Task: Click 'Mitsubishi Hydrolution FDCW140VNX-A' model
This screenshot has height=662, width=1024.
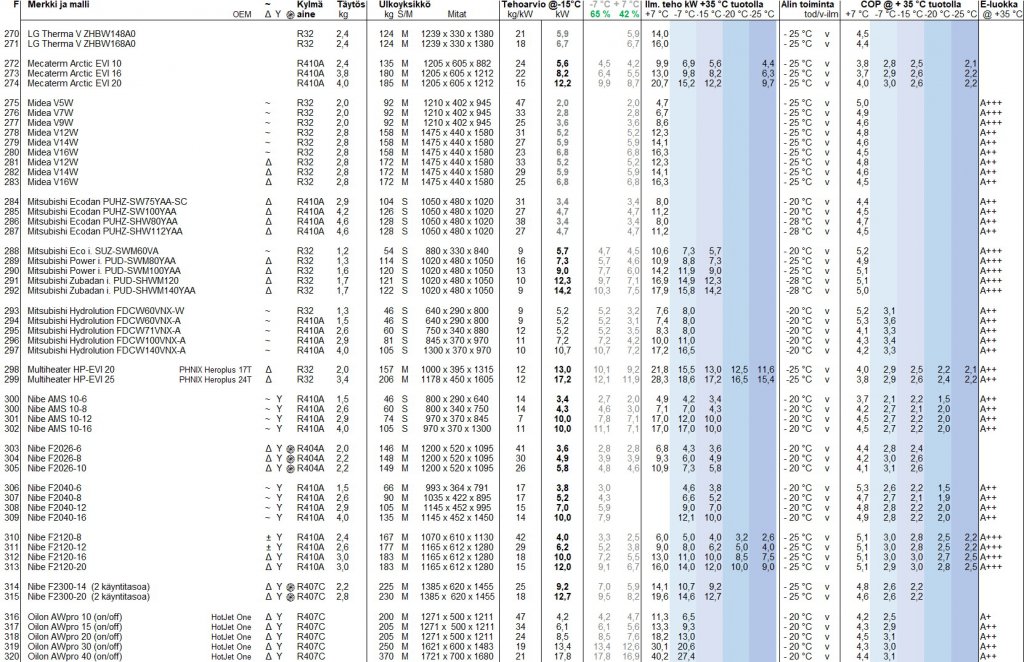Action: pyautogui.click(x=106, y=351)
